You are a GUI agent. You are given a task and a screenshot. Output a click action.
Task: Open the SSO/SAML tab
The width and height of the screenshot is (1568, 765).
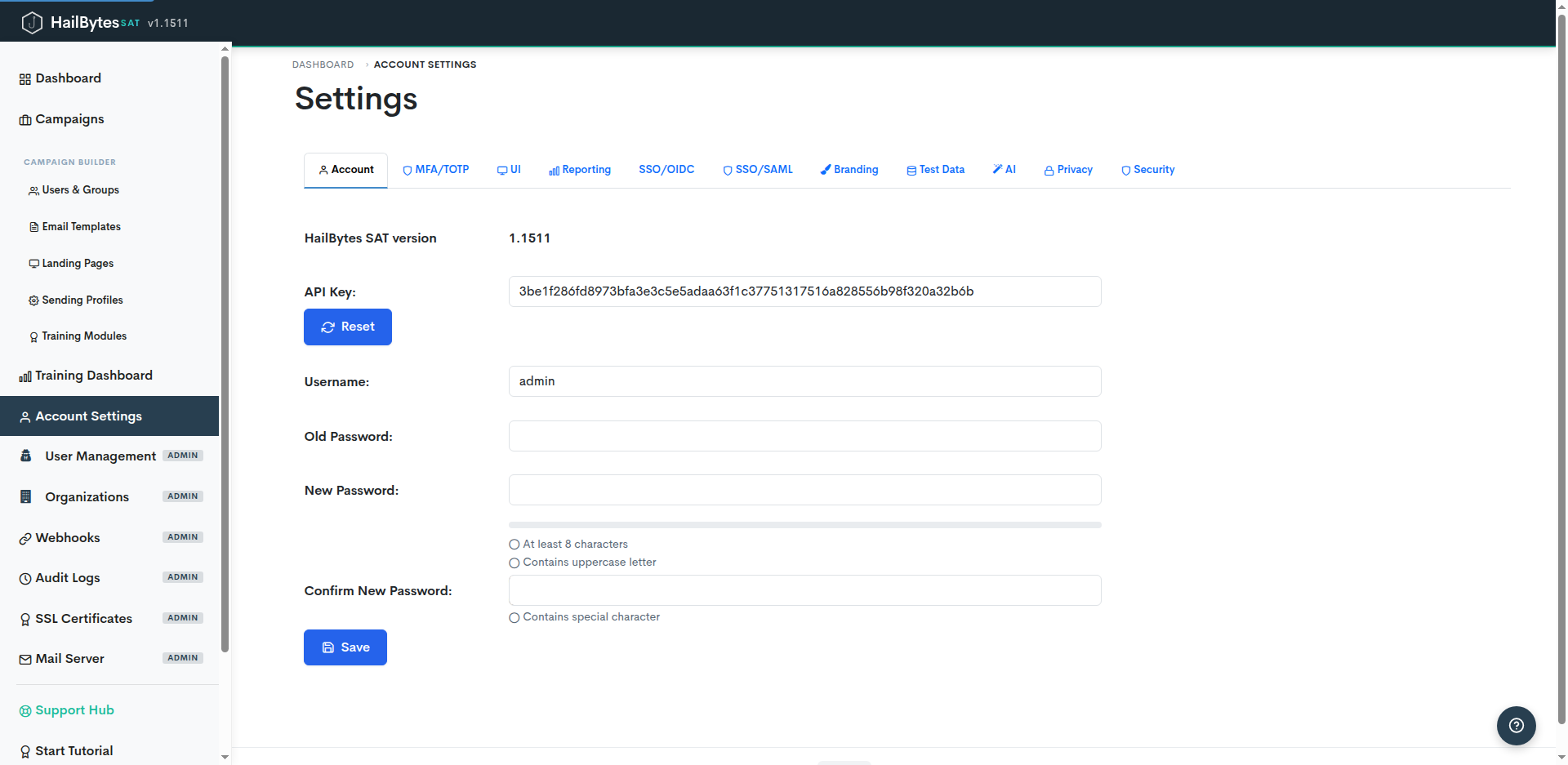coord(758,170)
